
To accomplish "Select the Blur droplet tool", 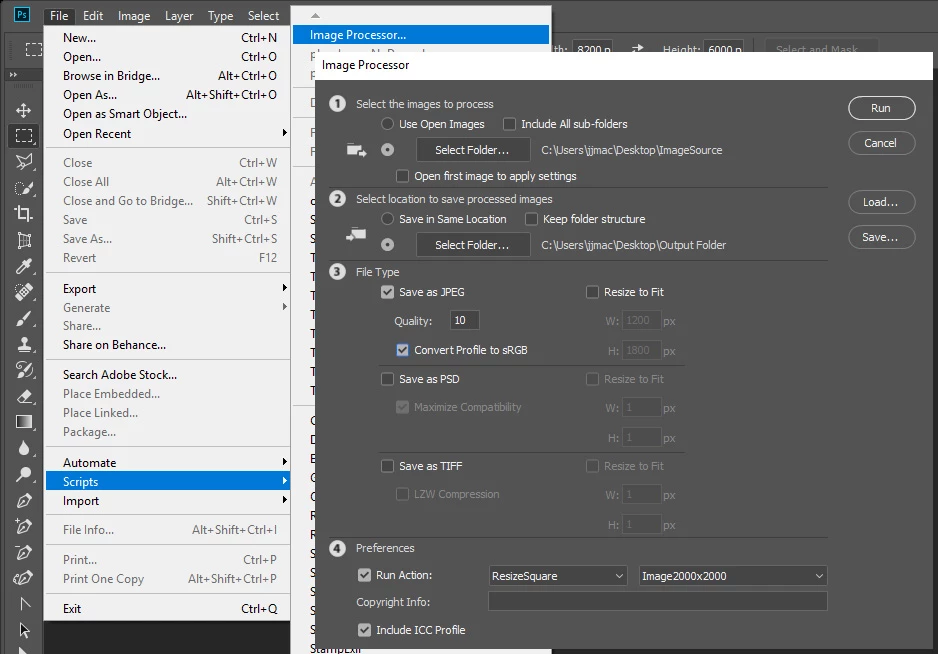I will point(23,448).
